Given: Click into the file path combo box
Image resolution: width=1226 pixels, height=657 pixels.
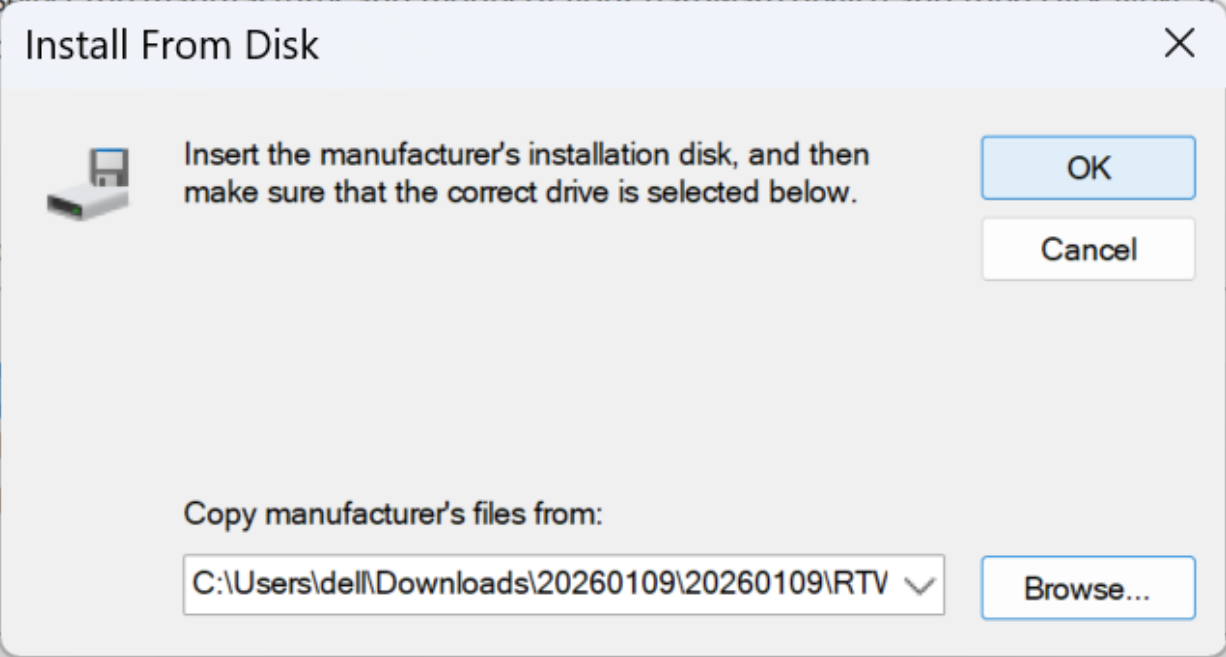Looking at the screenshot, I should pos(540,585).
